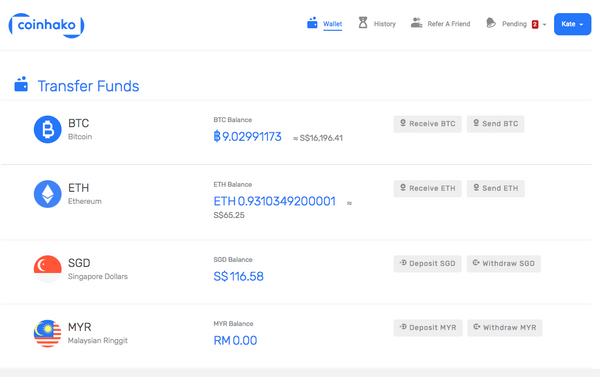Screen dimensions: 600x377
Task: Click the SGD currency name
Action: 79,263
